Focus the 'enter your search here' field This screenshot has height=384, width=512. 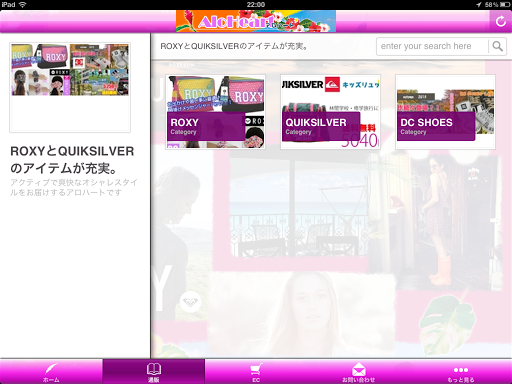point(432,46)
